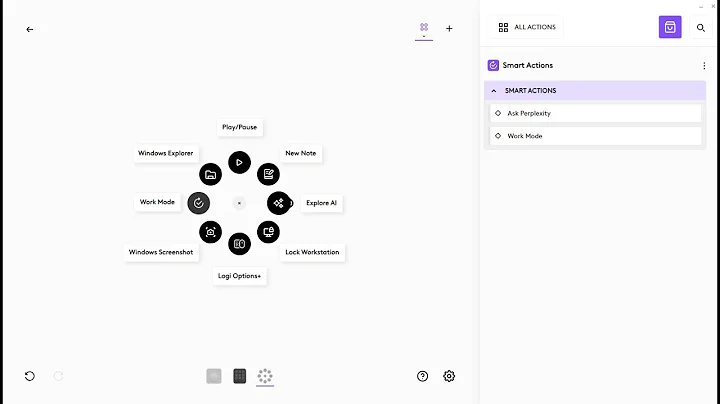720x404 pixels.
Task: Select the Ask Perplexity action
Action: (x=596, y=113)
